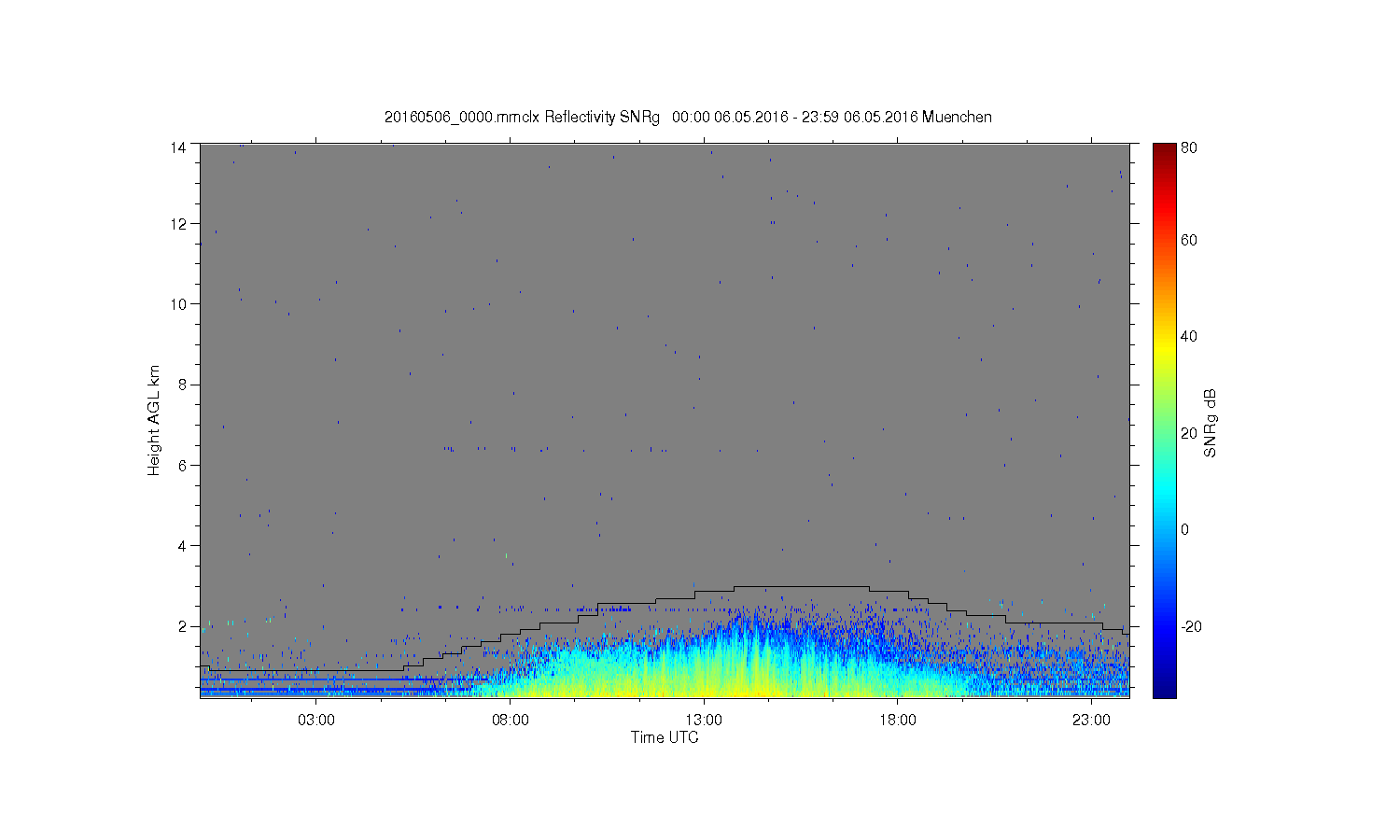Click the plot title text starting with 20160506_0000.mmclx

[x=688, y=118]
